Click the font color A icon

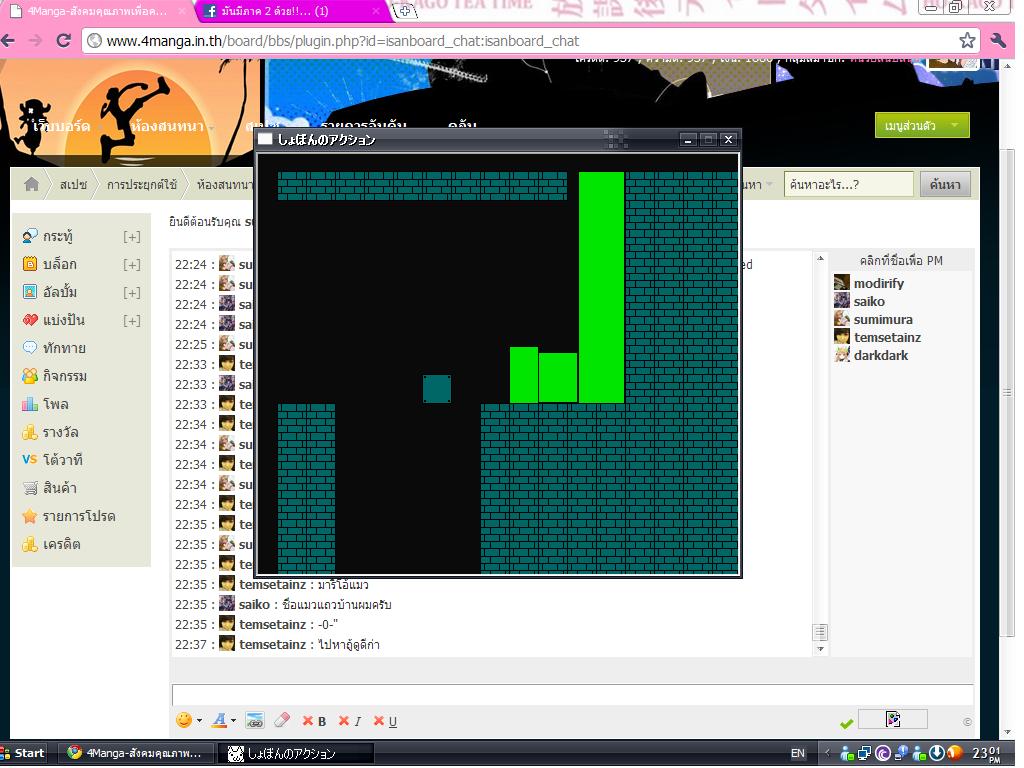coord(219,720)
